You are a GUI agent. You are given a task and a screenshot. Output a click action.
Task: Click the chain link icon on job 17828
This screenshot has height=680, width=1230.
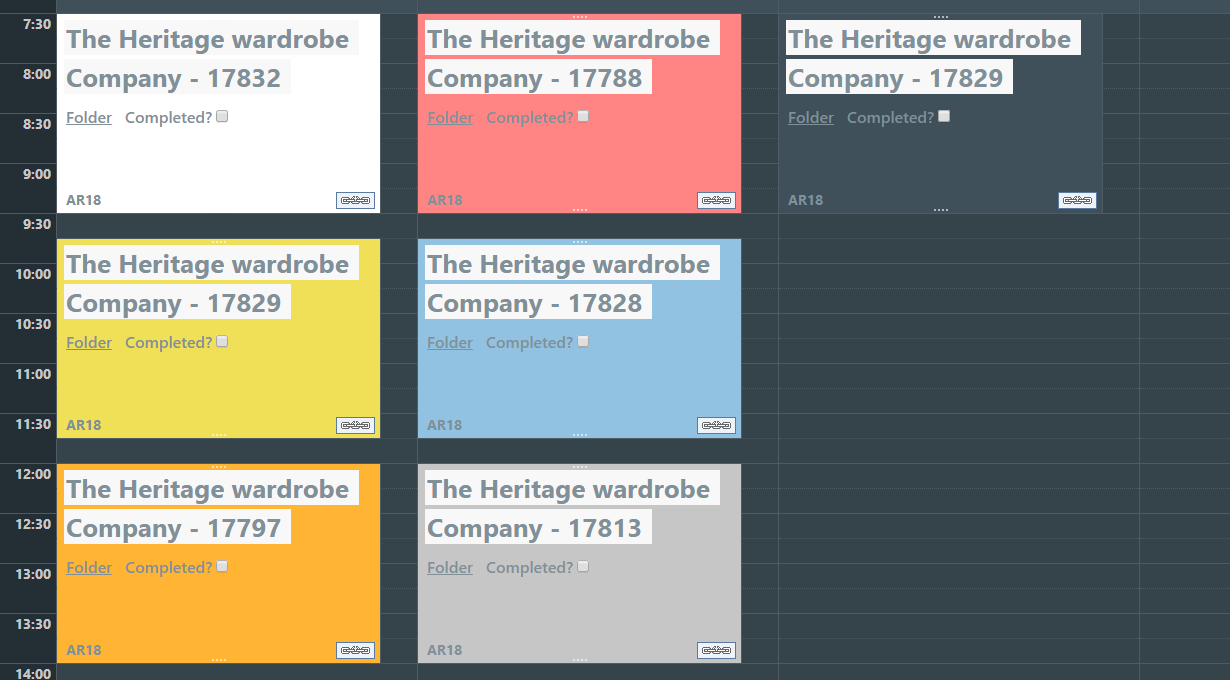coord(716,425)
